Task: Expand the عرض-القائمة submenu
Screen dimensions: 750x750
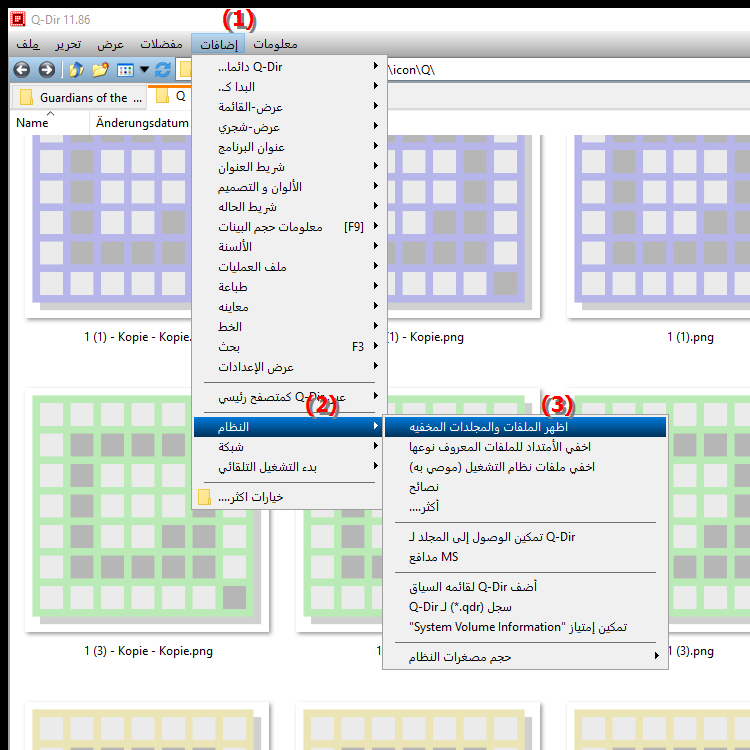Action: click(x=289, y=107)
